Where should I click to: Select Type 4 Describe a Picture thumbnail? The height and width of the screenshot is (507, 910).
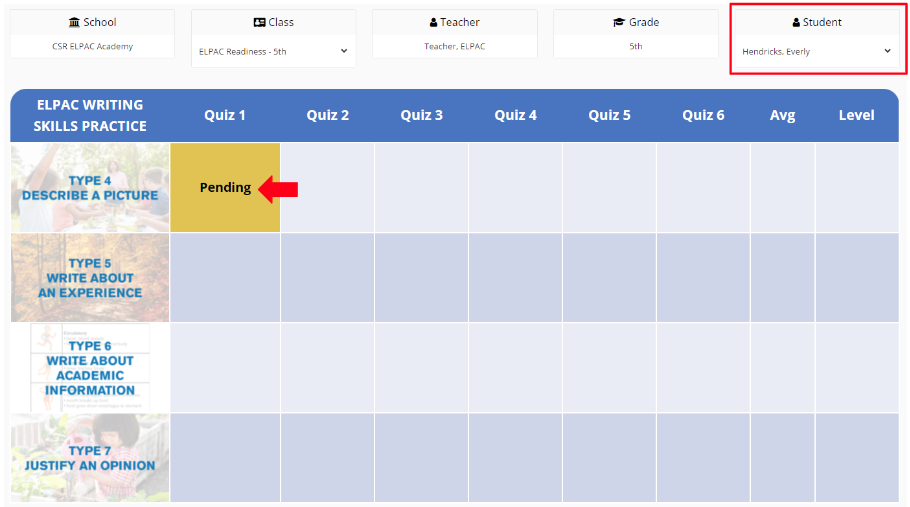click(x=90, y=188)
